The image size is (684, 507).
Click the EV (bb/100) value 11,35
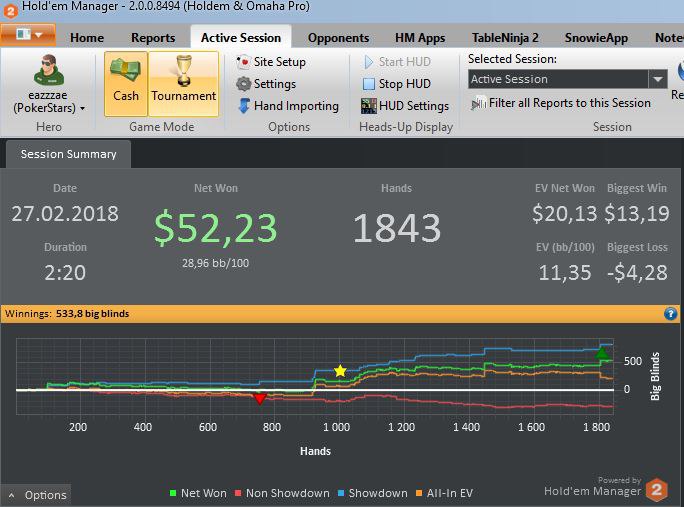[x=565, y=273]
